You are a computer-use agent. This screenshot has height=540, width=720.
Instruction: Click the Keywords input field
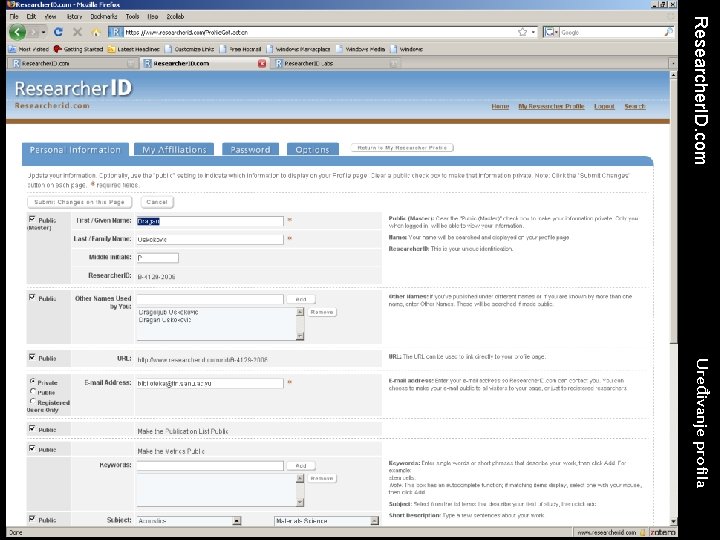pos(210,466)
